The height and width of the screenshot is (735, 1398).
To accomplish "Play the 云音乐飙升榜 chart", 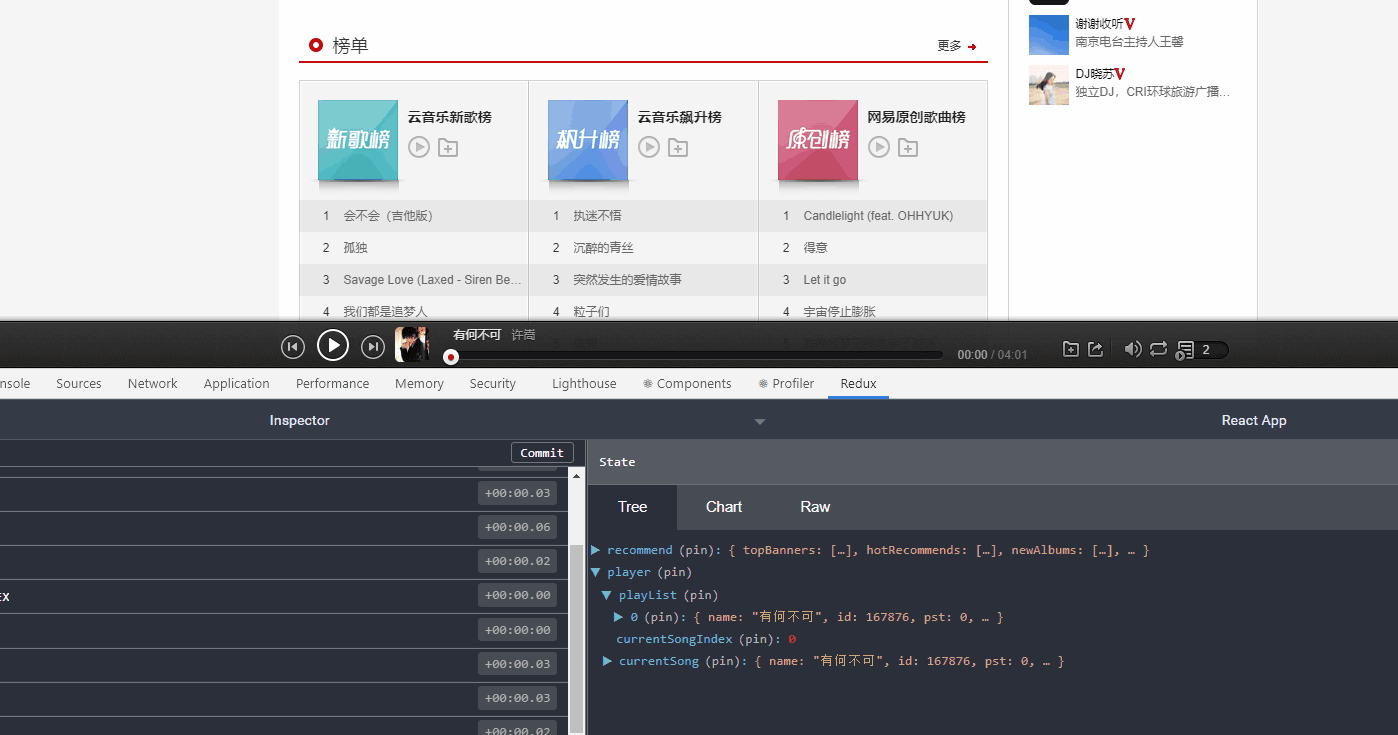I will [x=649, y=147].
